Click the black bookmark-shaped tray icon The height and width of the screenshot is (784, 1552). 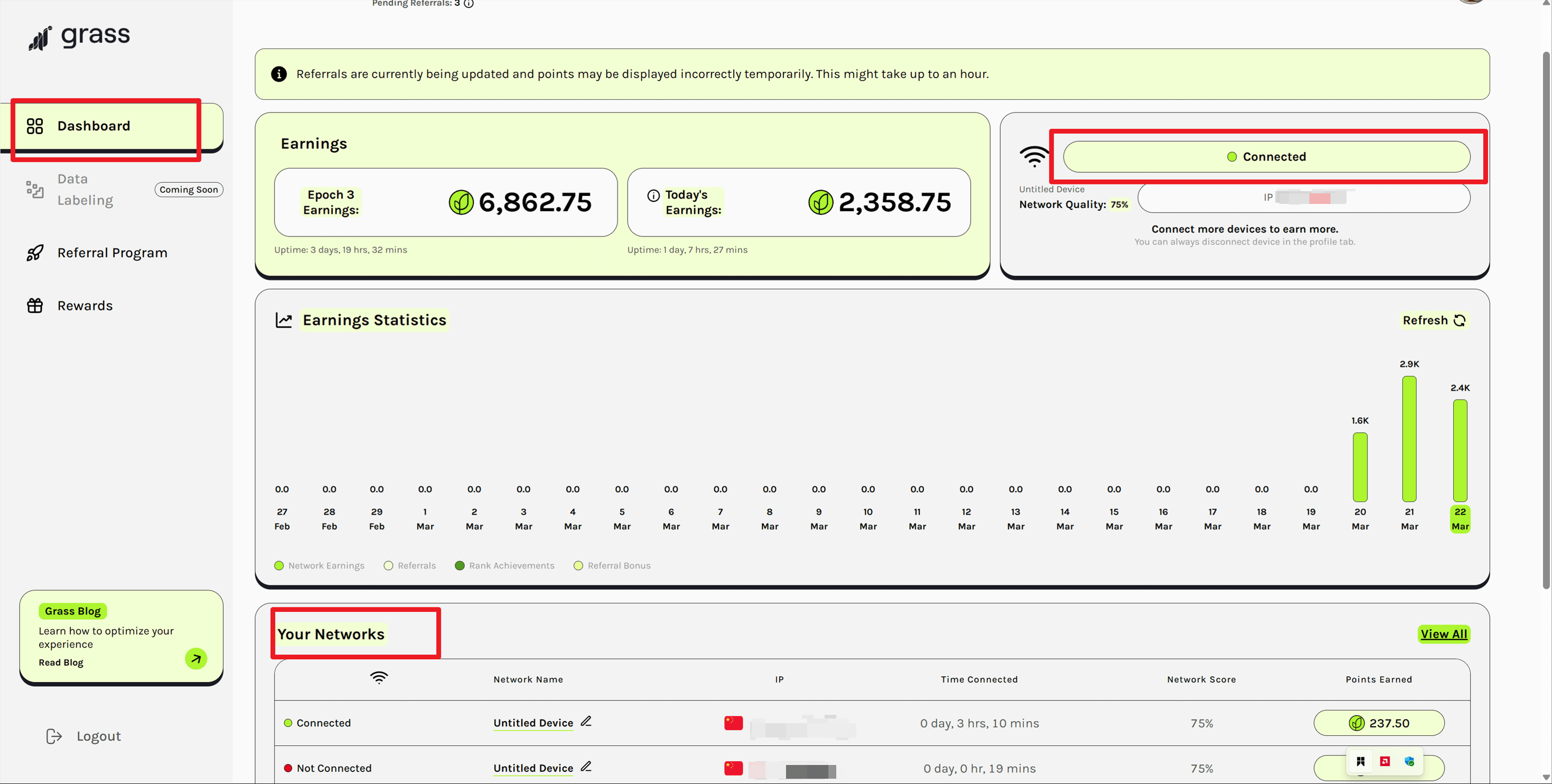tap(1361, 761)
